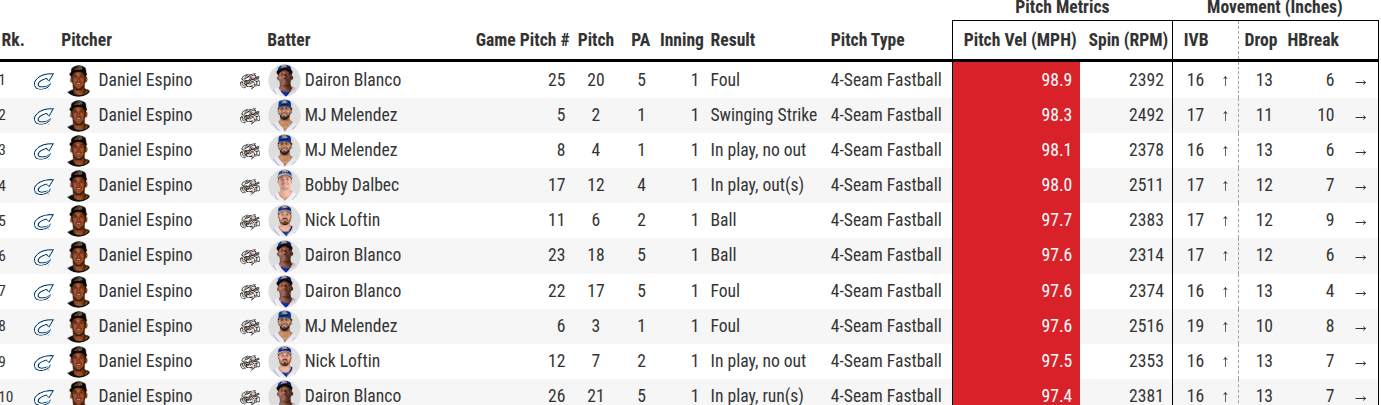This screenshot has height=405, width=1381.
Task: Click MJ Melendez headshot in row 3
Action: point(284,150)
